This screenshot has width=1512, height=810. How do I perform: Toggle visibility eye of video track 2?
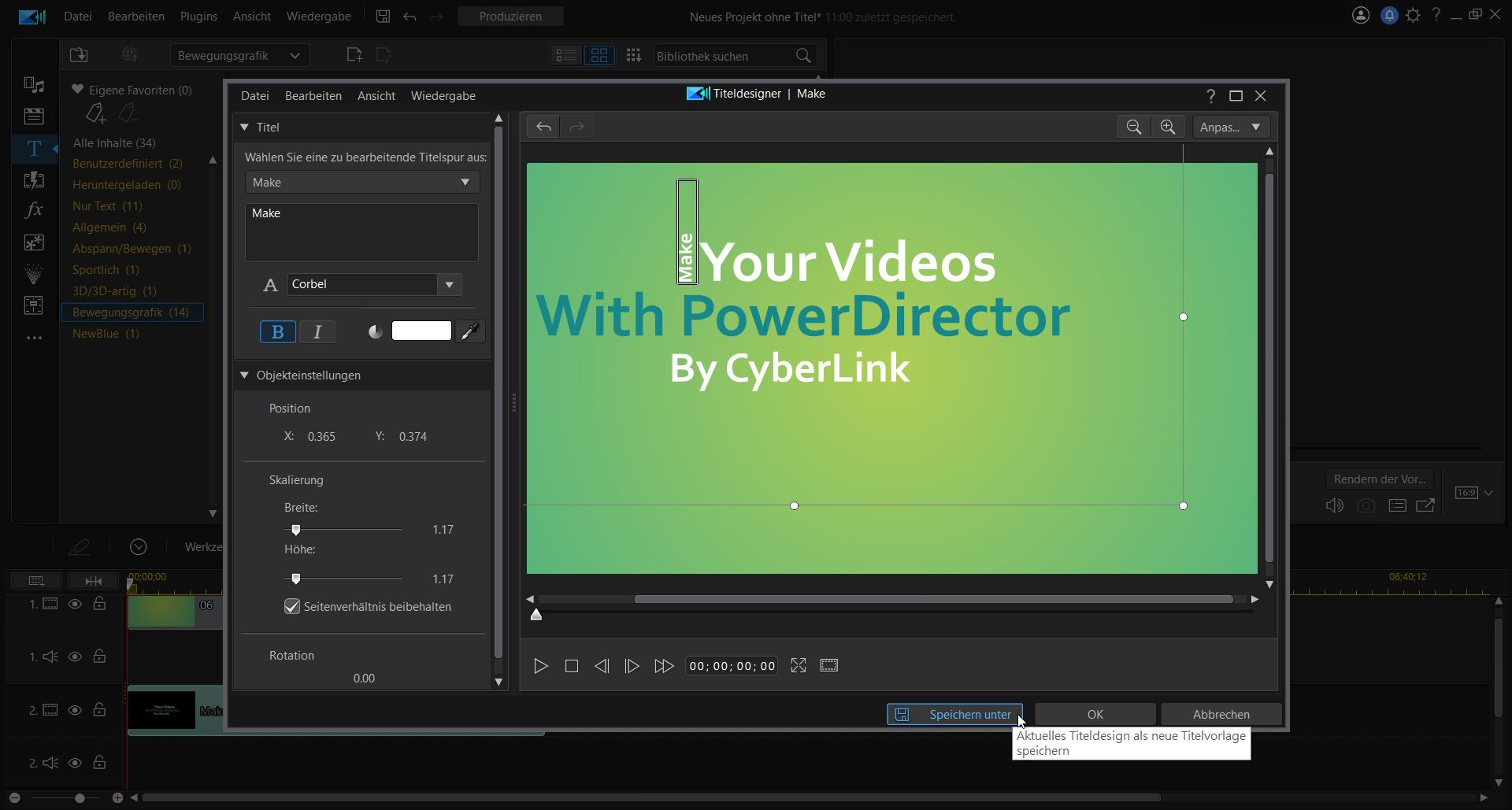pos(75,710)
